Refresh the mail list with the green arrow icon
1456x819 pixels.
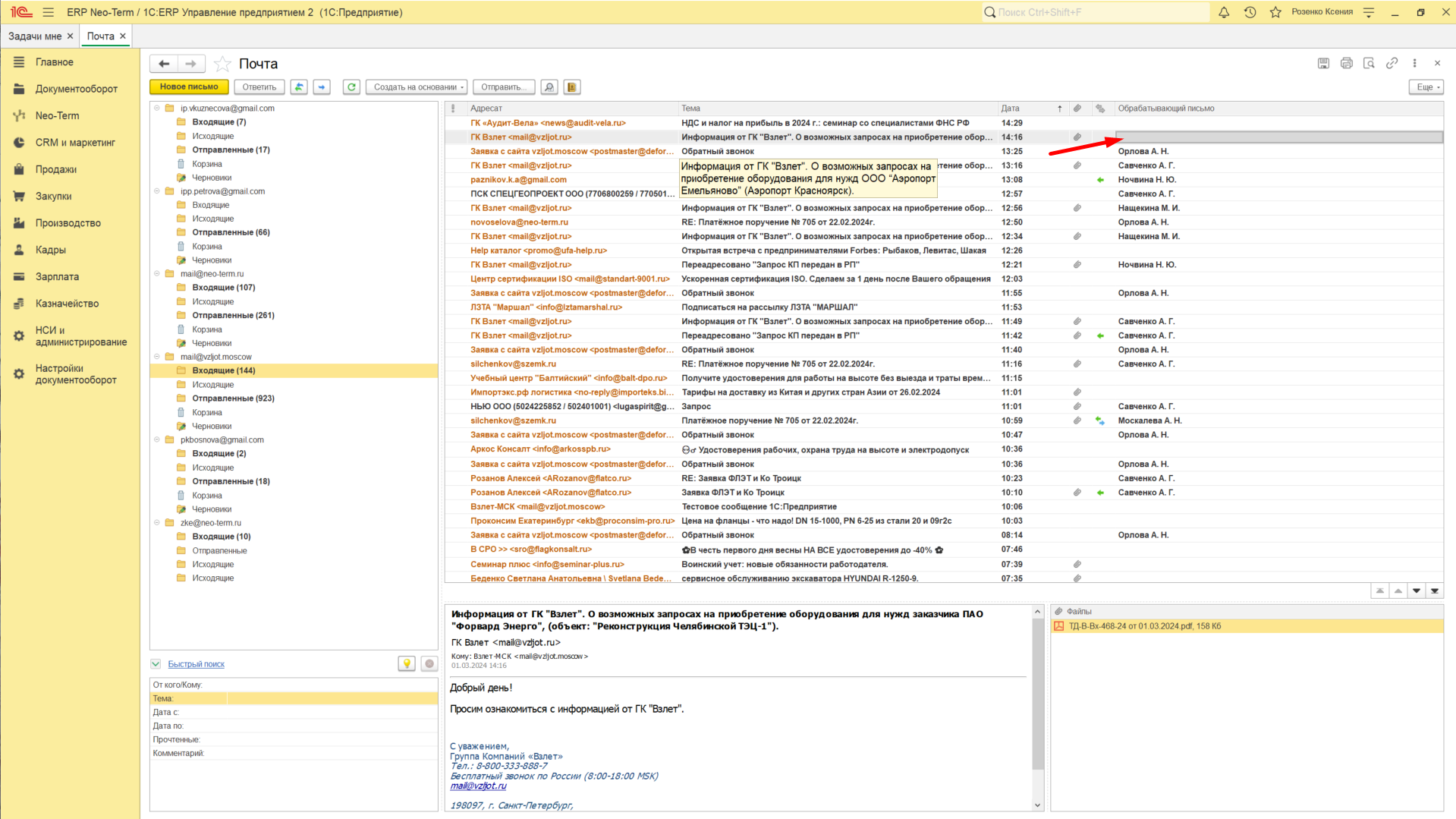pos(351,87)
